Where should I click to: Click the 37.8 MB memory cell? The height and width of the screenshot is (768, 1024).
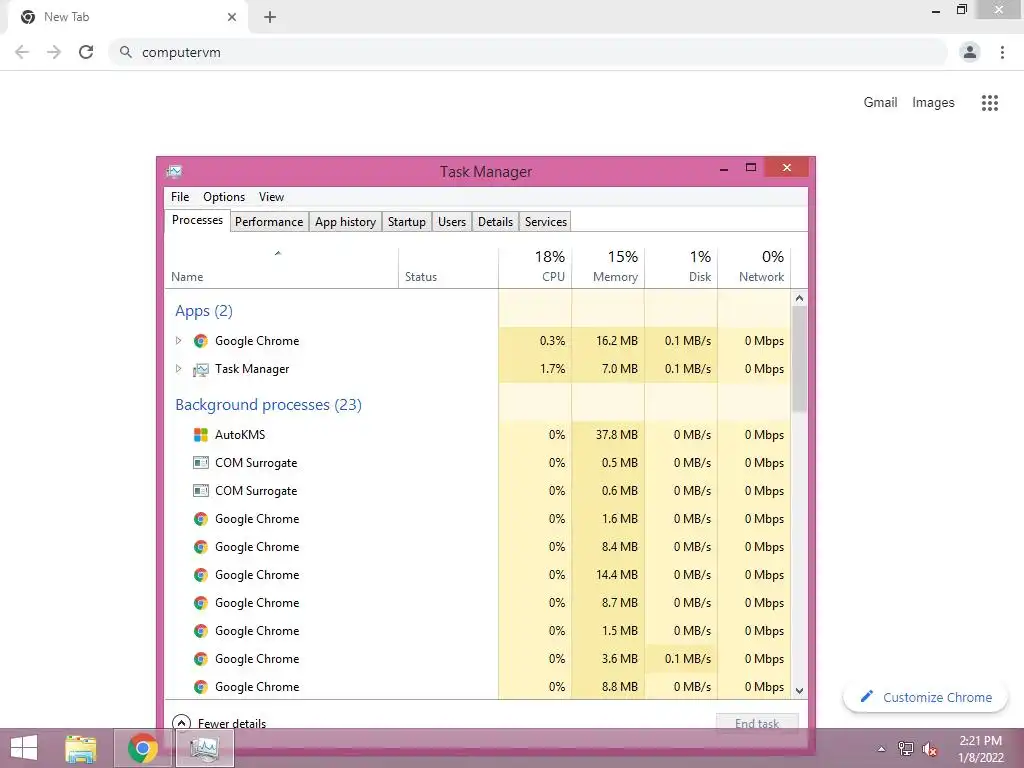[x=608, y=435]
